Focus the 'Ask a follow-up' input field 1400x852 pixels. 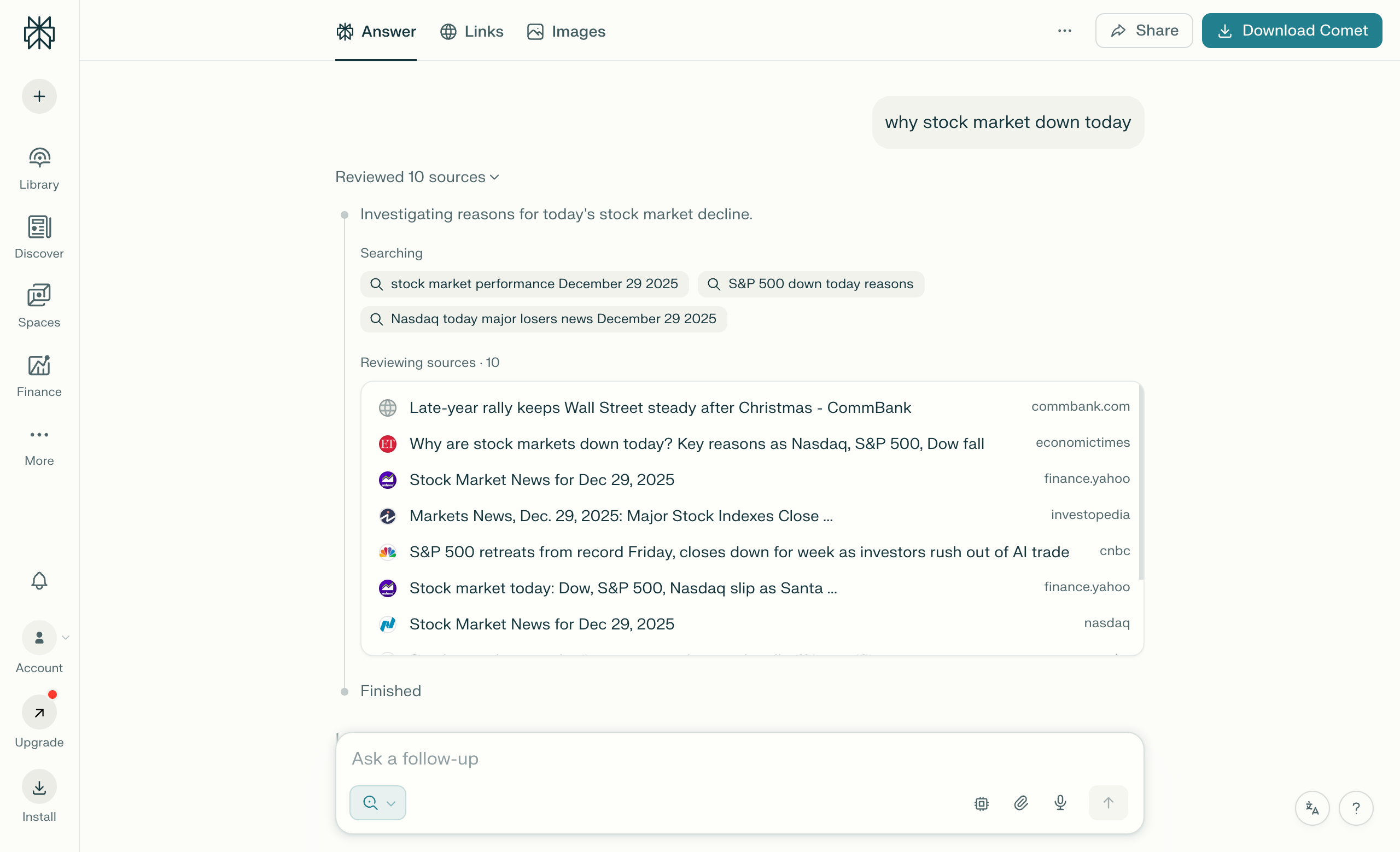739,759
